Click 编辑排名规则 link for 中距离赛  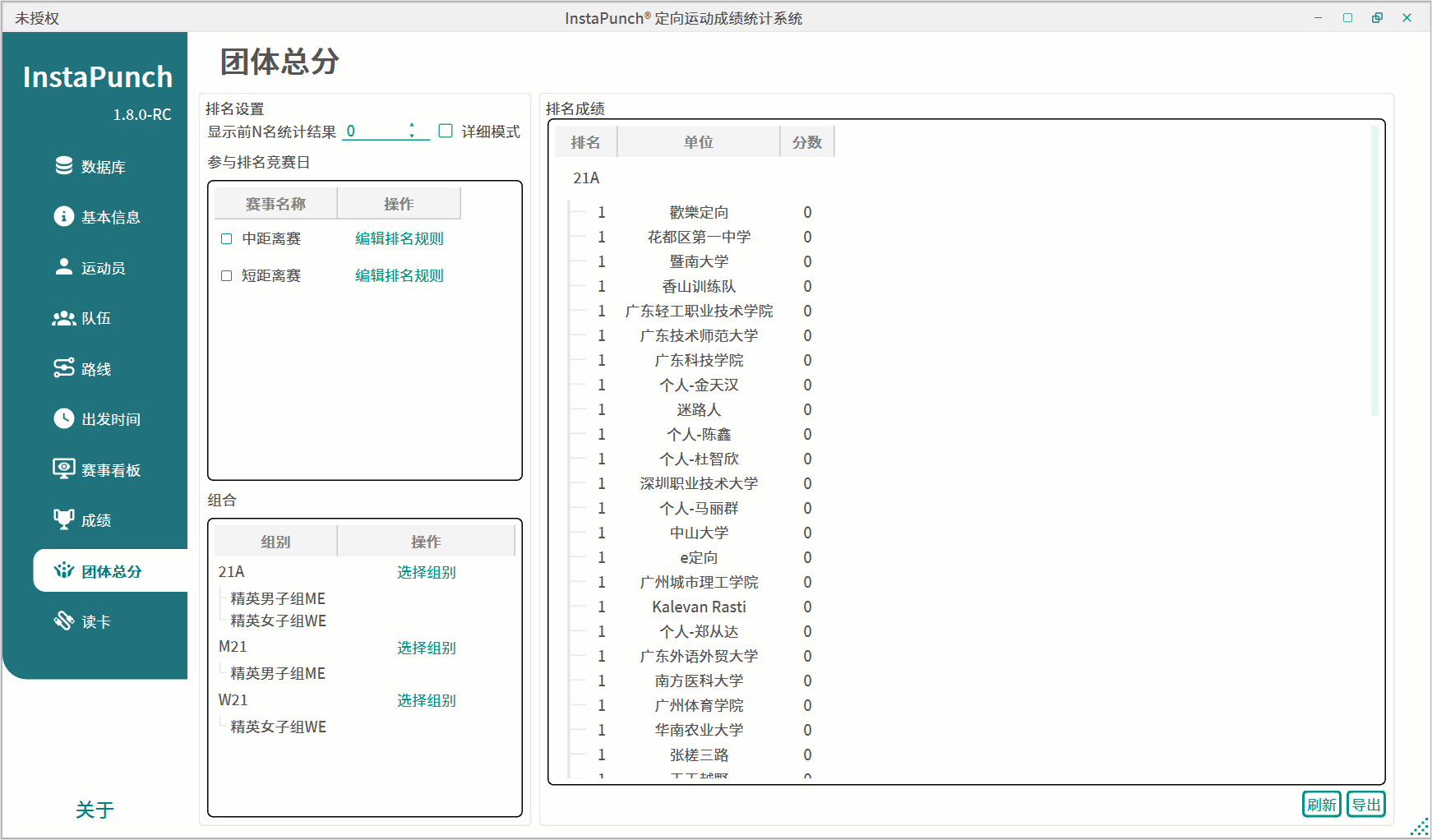(399, 239)
